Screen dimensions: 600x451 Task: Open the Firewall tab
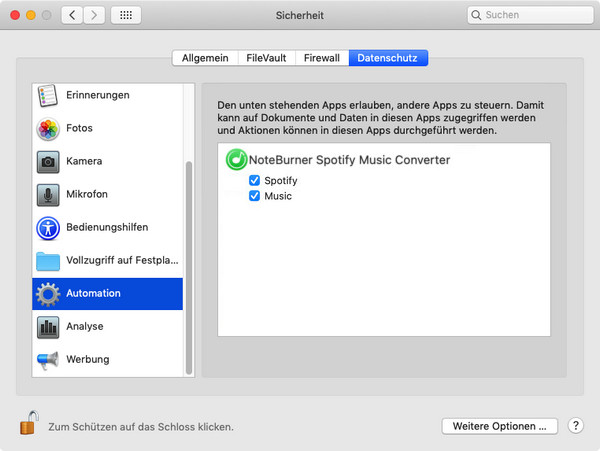[322, 58]
